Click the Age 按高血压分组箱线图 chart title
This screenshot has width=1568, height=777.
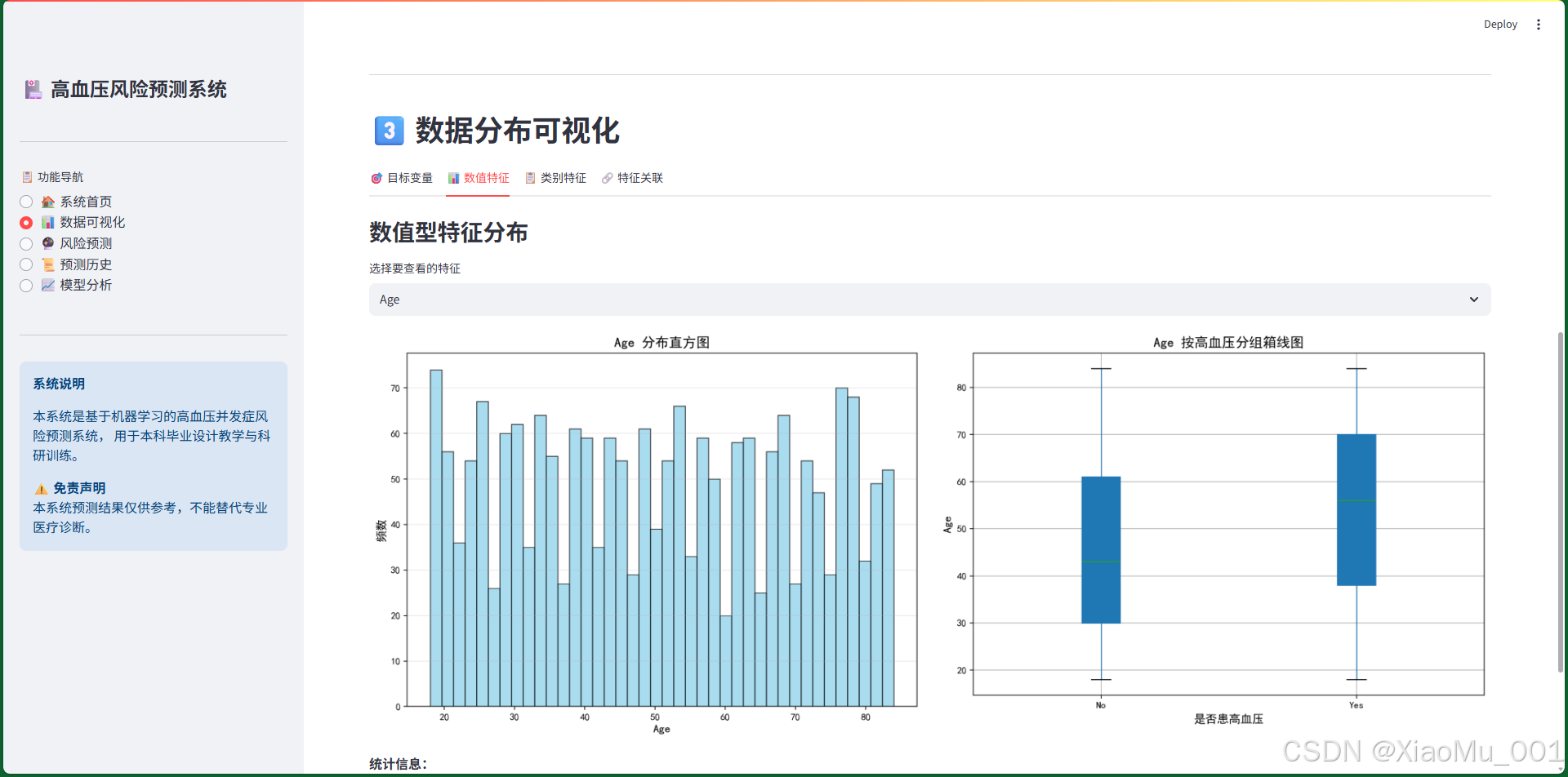pyautogui.click(x=1228, y=343)
